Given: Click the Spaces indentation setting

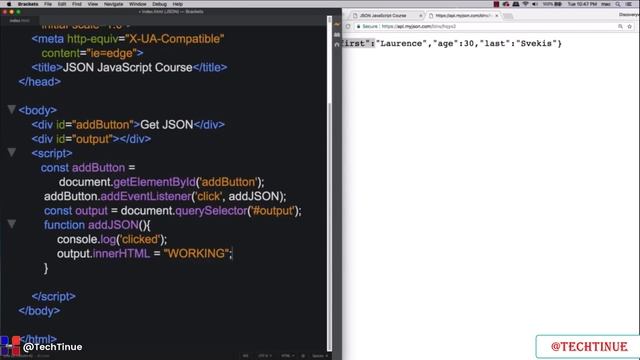Looking at the screenshot, I should click(x=320, y=356).
